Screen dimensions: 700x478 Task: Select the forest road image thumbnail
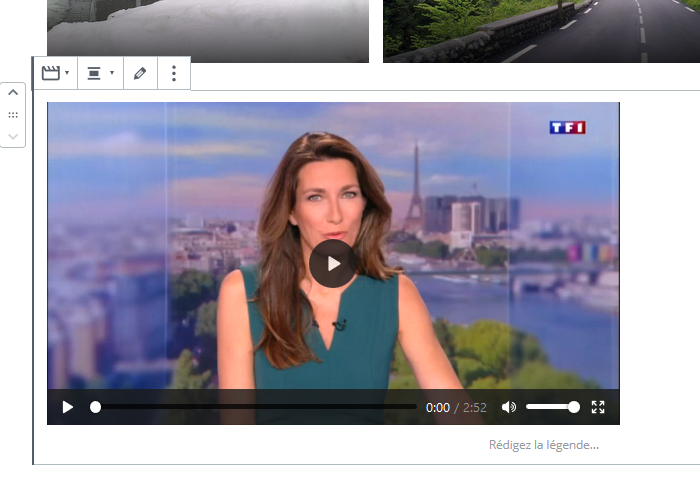[542, 31]
